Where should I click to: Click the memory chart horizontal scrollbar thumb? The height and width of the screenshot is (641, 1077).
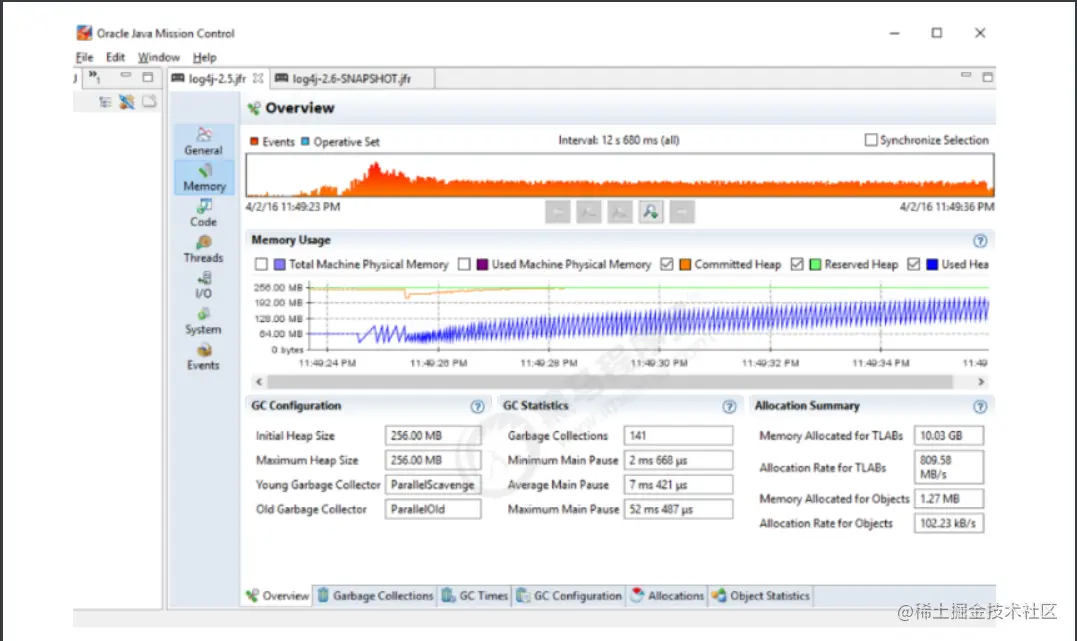coord(610,382)
